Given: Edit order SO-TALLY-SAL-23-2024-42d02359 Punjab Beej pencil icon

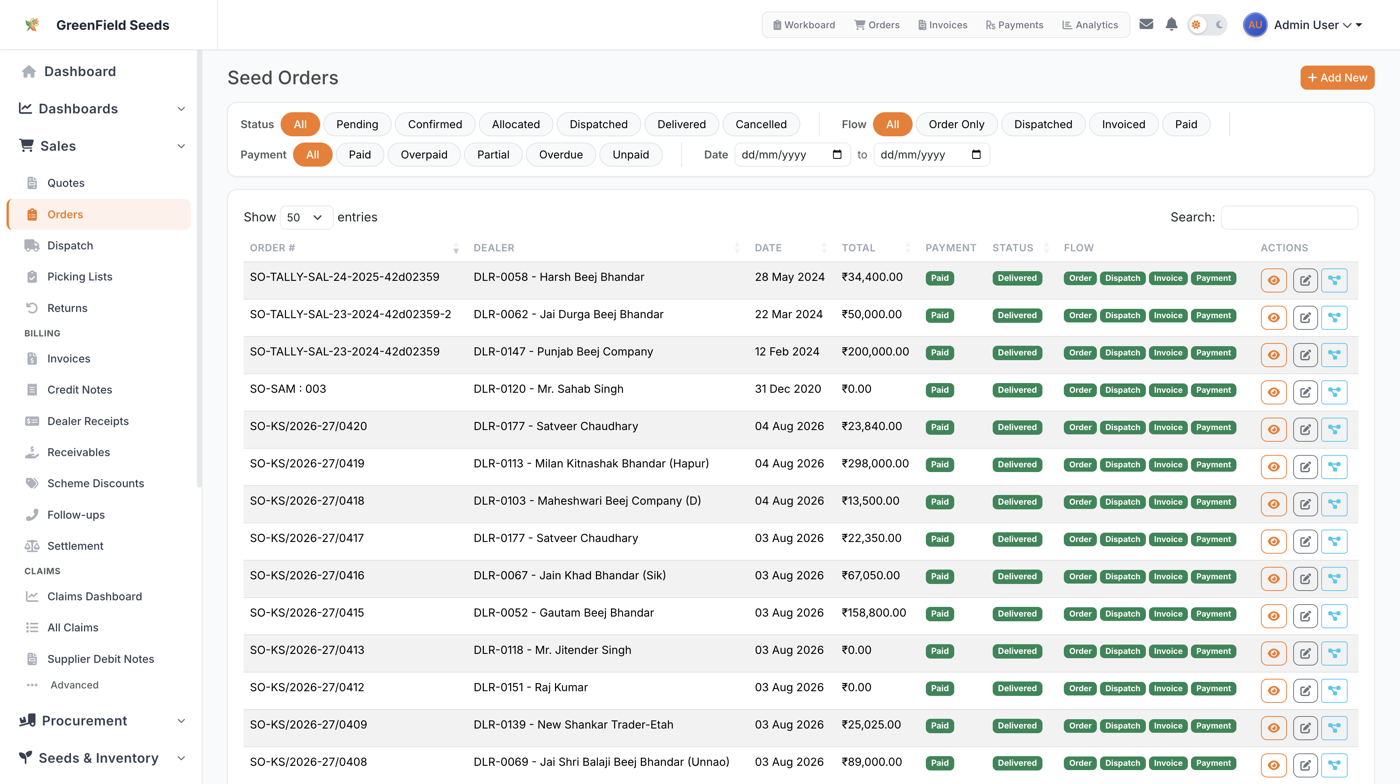Looking at the screenshot, I should pyautogui.click(x=1305, y=355).
